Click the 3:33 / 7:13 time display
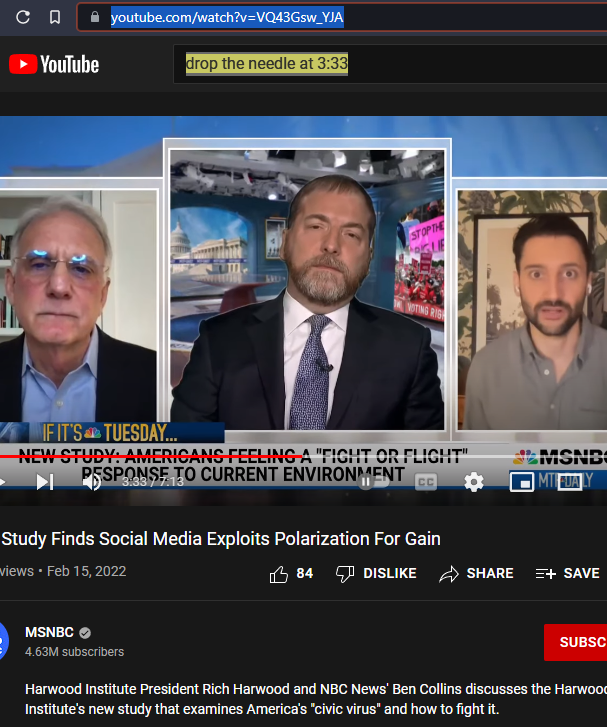The image size is (607, 727). (153, 482)
